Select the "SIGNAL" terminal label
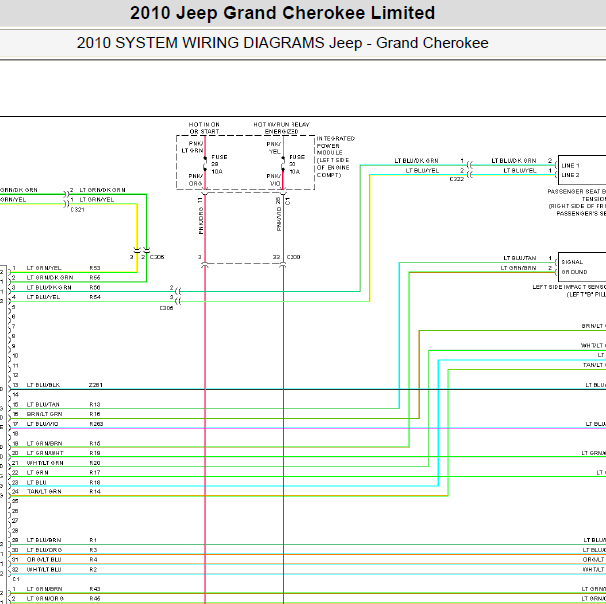Screen dimensions: 606x604 [572, 262]
